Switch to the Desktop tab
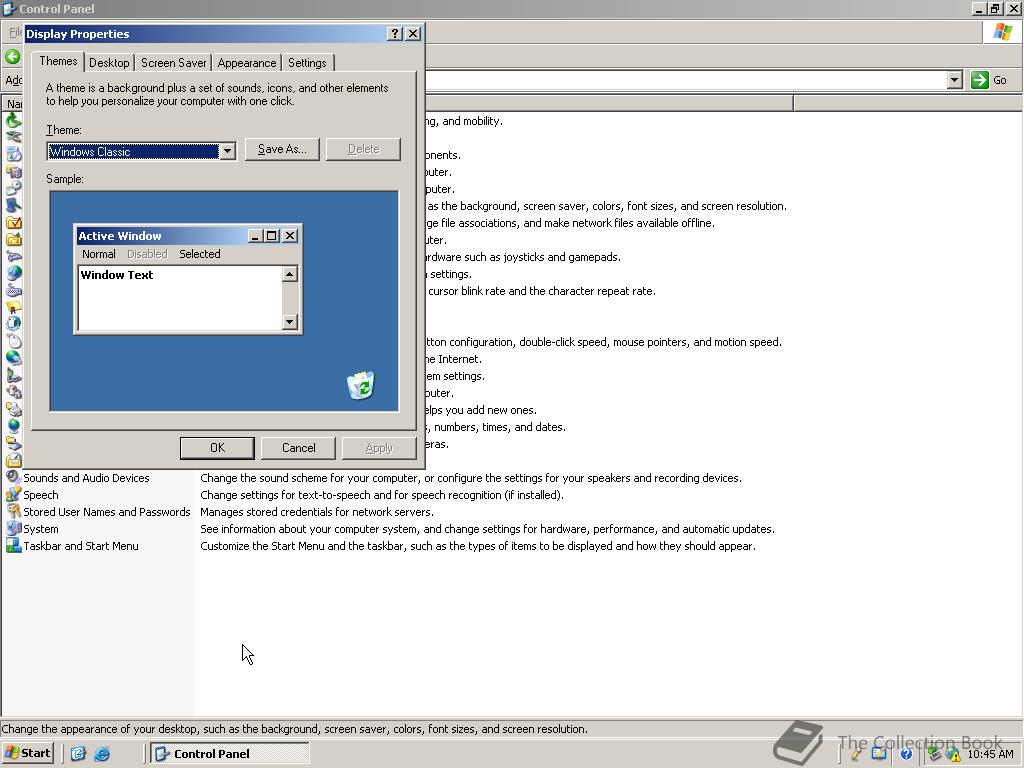 coord(109,63)
